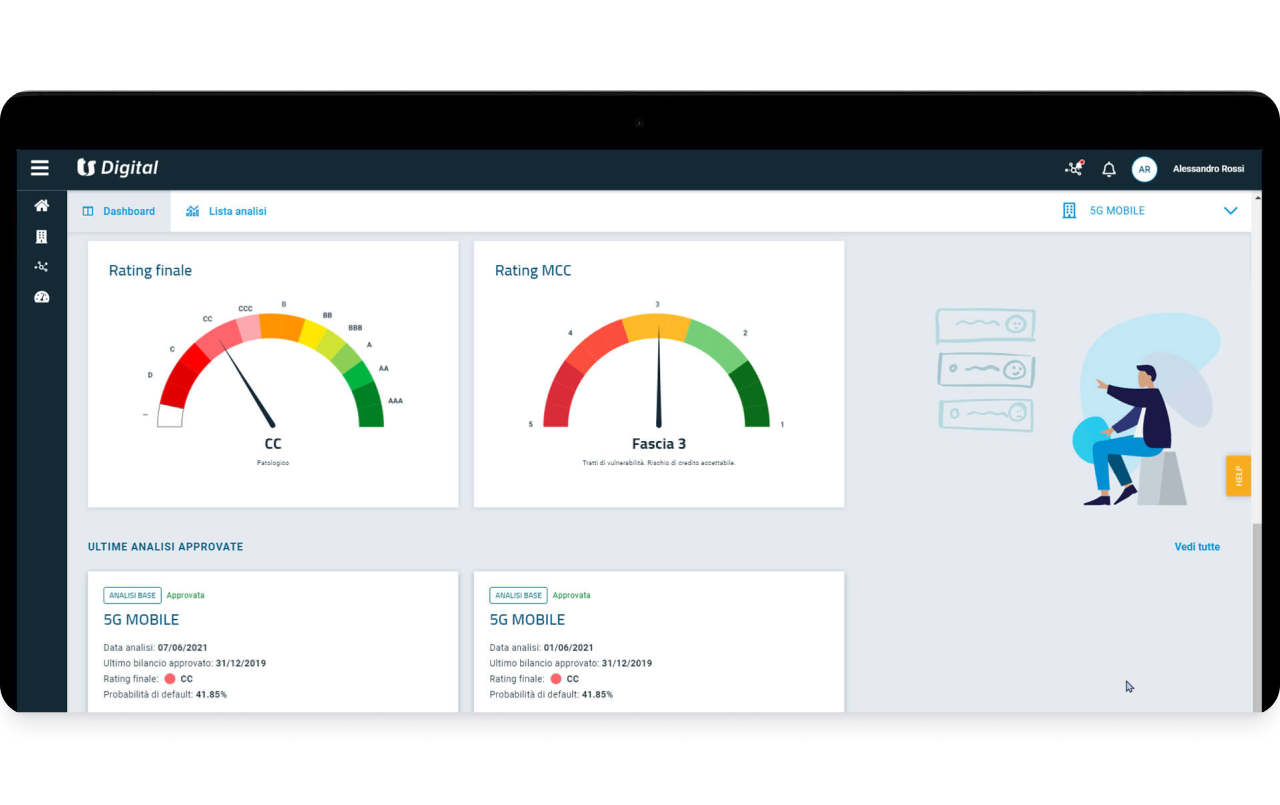Click the AAA segment label on Rating finale gauge
Image resolution: width=1280 pixels, height=805 pixels.
[x=395, y=401]
